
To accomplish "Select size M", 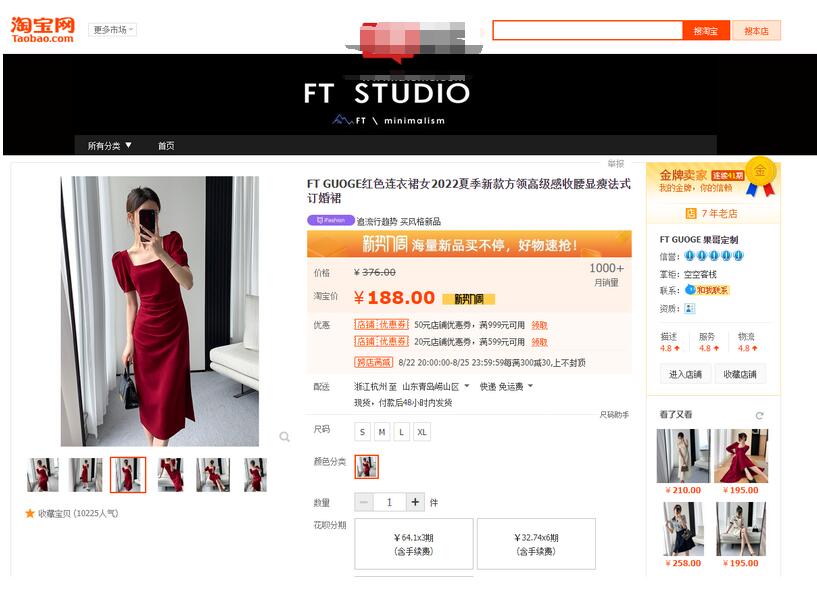I will click(382, 432).
